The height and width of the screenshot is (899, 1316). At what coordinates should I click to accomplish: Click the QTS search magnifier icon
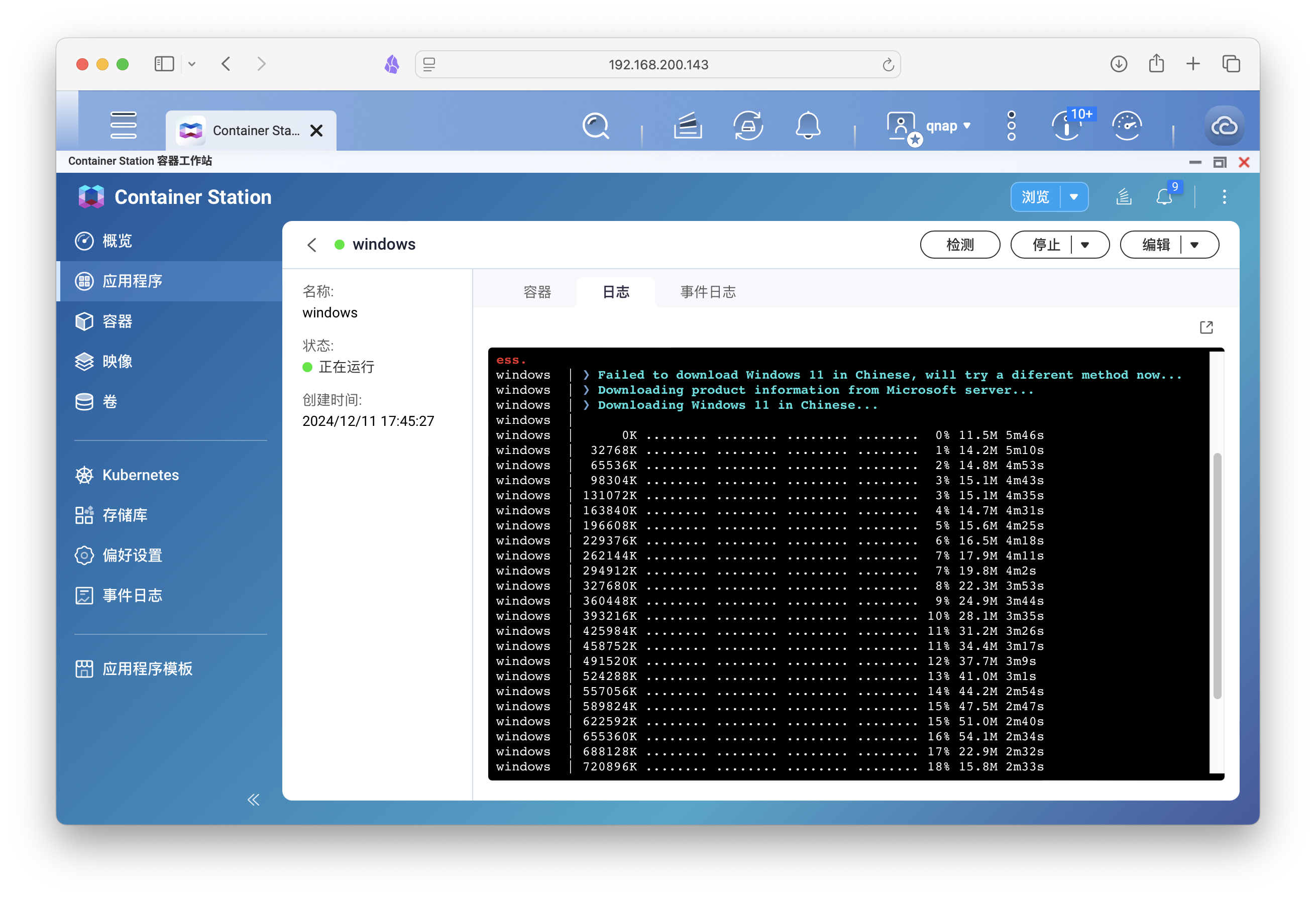[595, 126]
